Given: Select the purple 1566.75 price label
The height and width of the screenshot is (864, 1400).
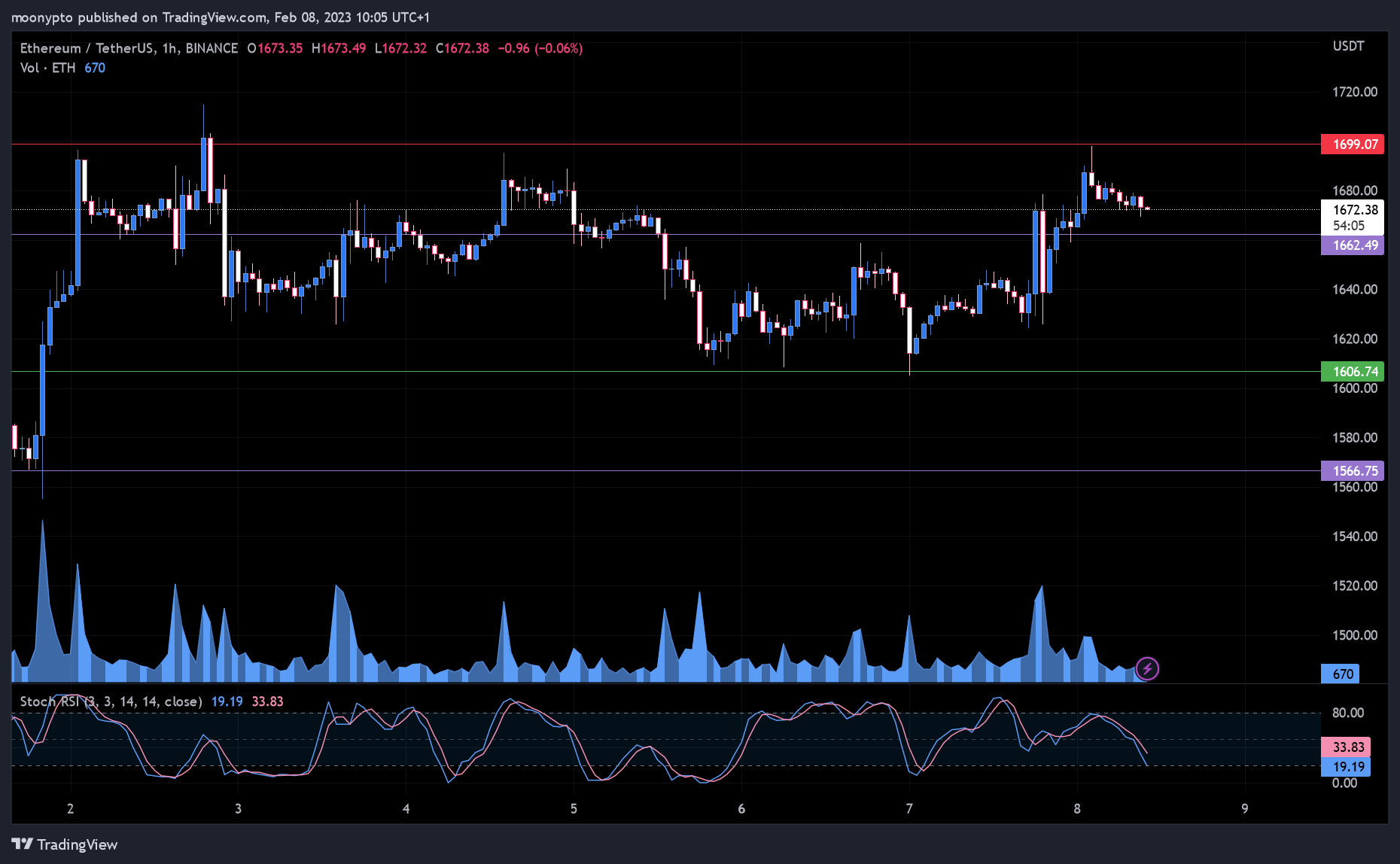Looking at the screenshot, I should click(1353, 471).
